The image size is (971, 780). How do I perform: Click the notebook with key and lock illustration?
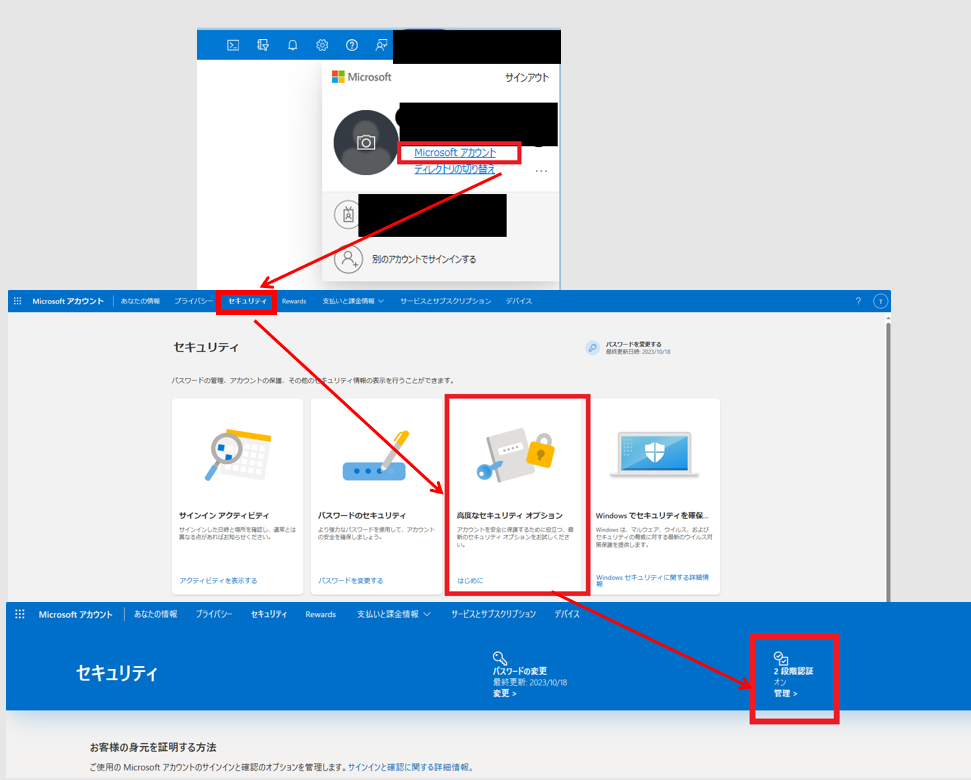click(x=516, y=455)
